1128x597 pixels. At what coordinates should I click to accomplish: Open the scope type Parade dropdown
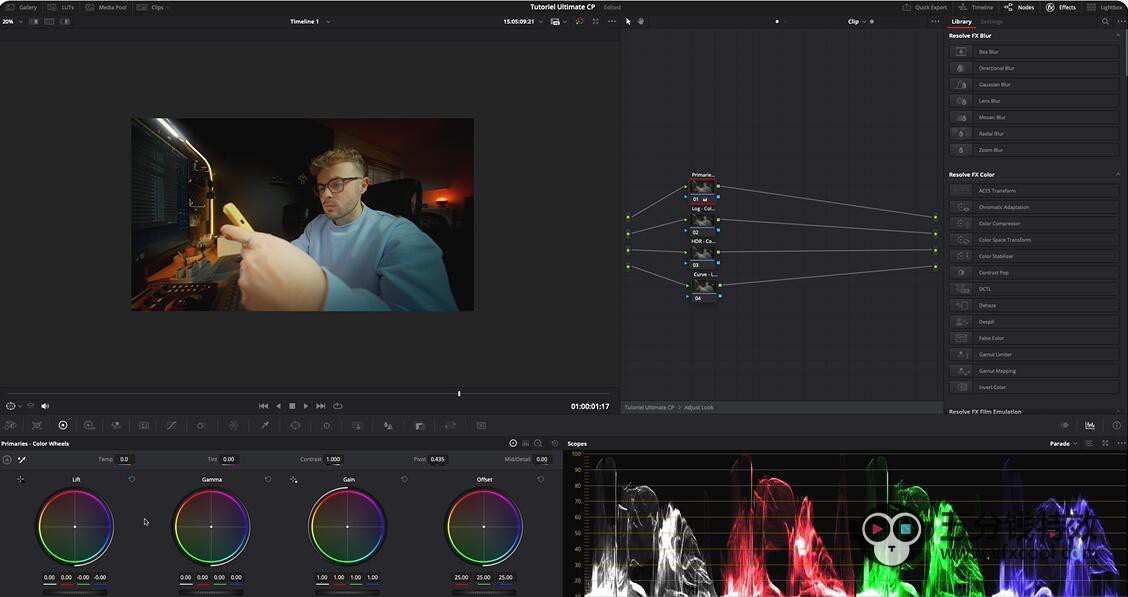[x=1063, y=444]
